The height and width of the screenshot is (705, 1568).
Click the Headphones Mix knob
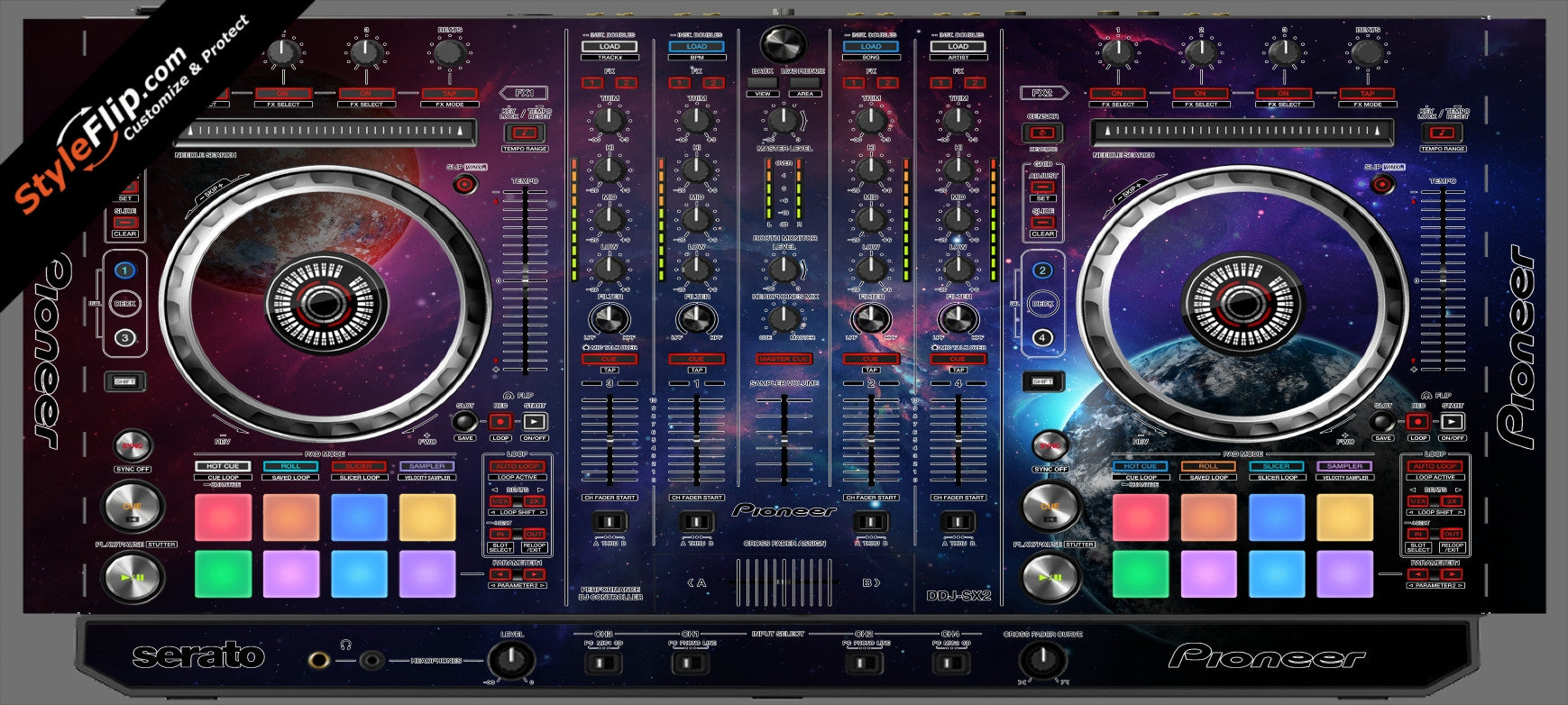tap(784, 317)
